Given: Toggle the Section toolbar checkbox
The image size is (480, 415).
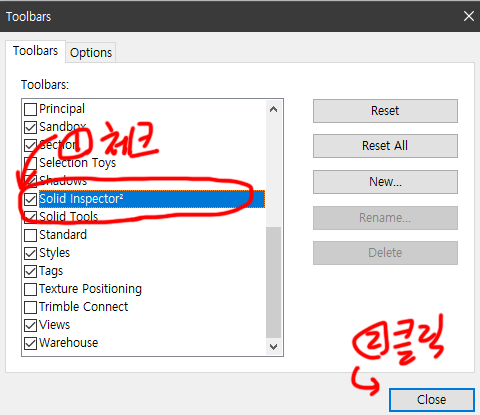Looking at the screenshot, I should click(30, 145).
